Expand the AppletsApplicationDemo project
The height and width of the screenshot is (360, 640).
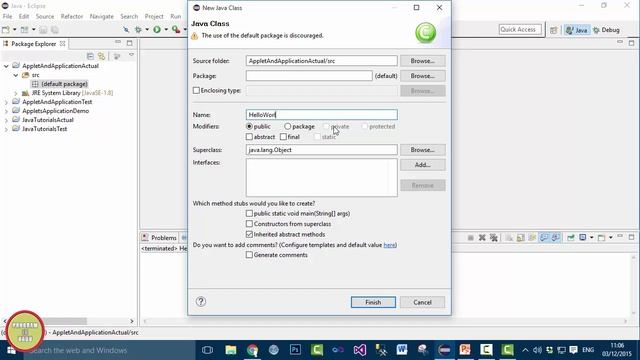click(6, 111)
